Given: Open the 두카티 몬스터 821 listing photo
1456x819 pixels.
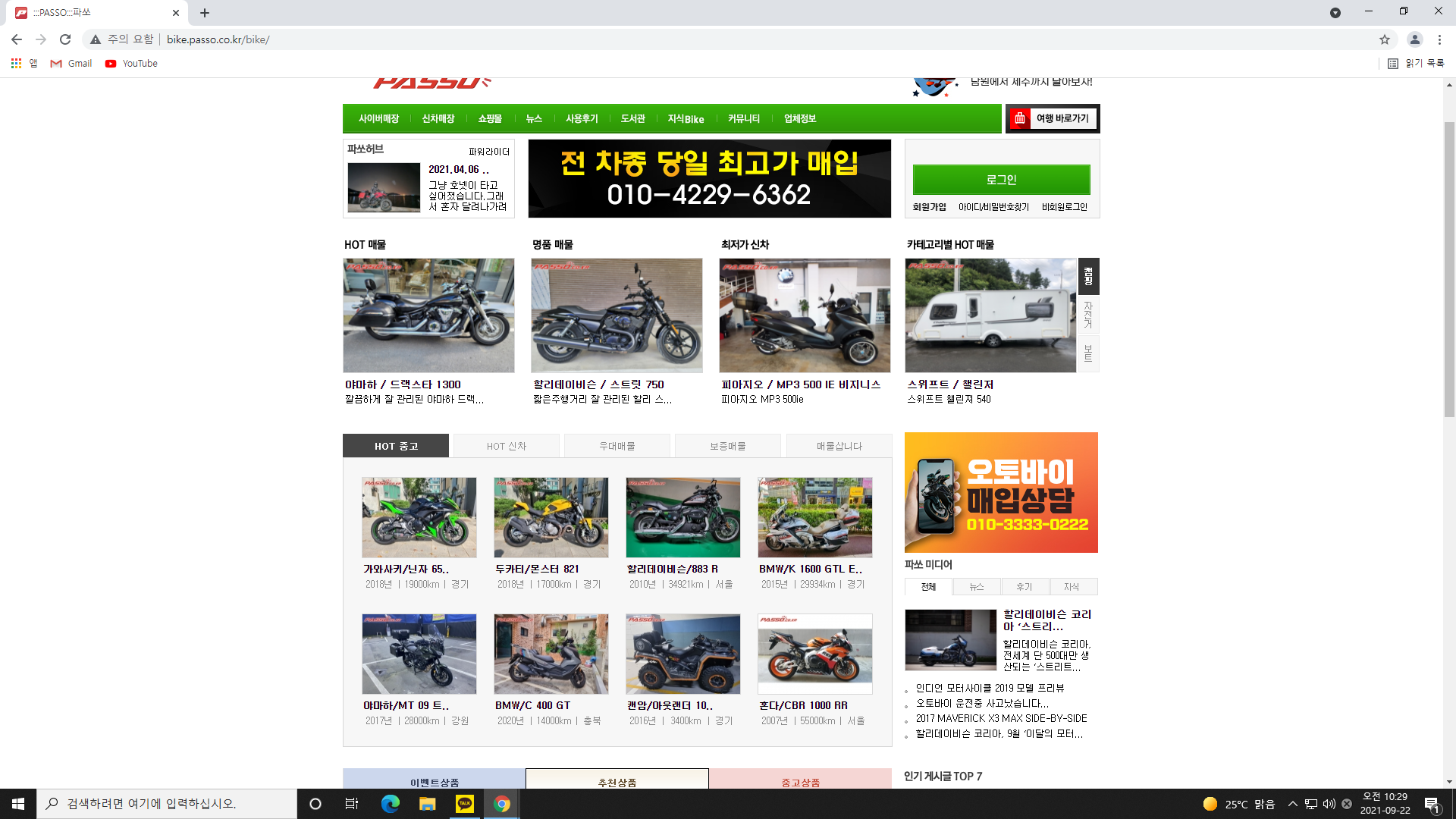Looking at the screenshot, I should [551, 517].
